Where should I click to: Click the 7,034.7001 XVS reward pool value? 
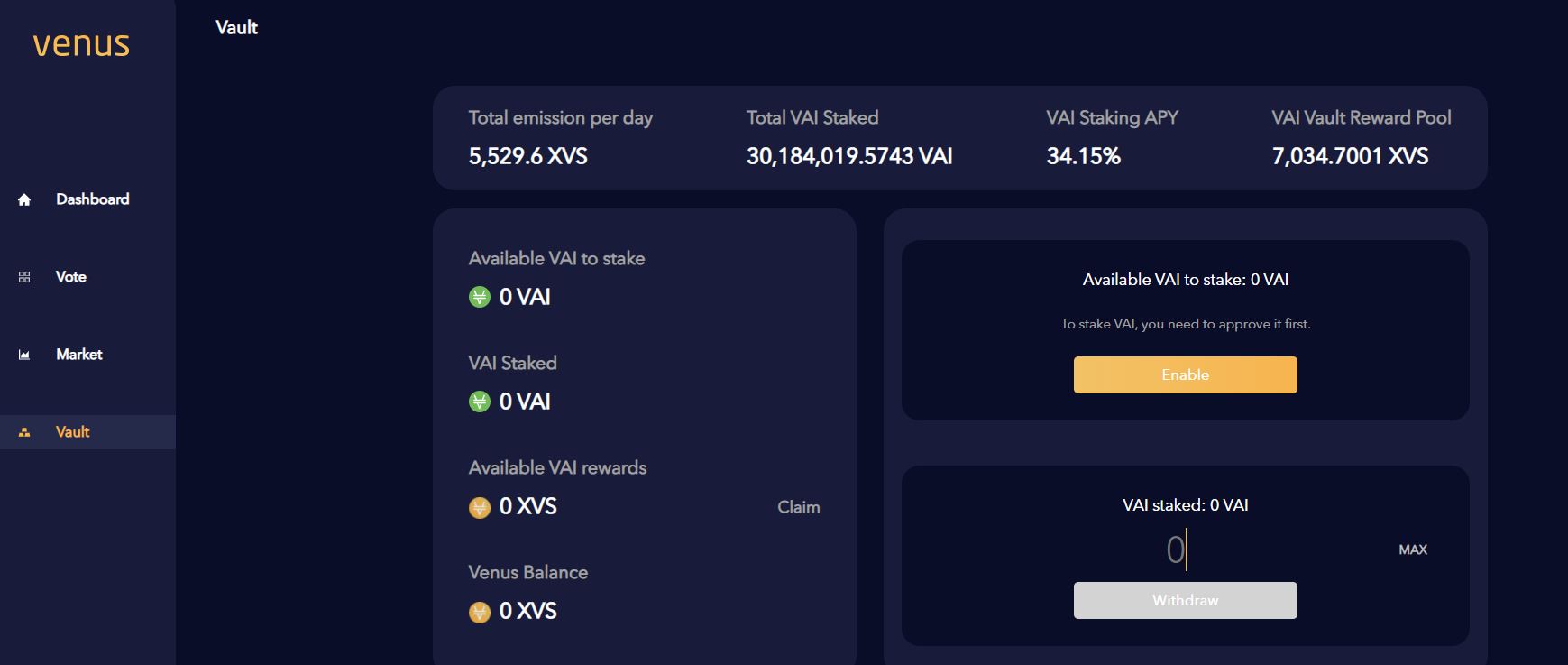click(1350, 156)
